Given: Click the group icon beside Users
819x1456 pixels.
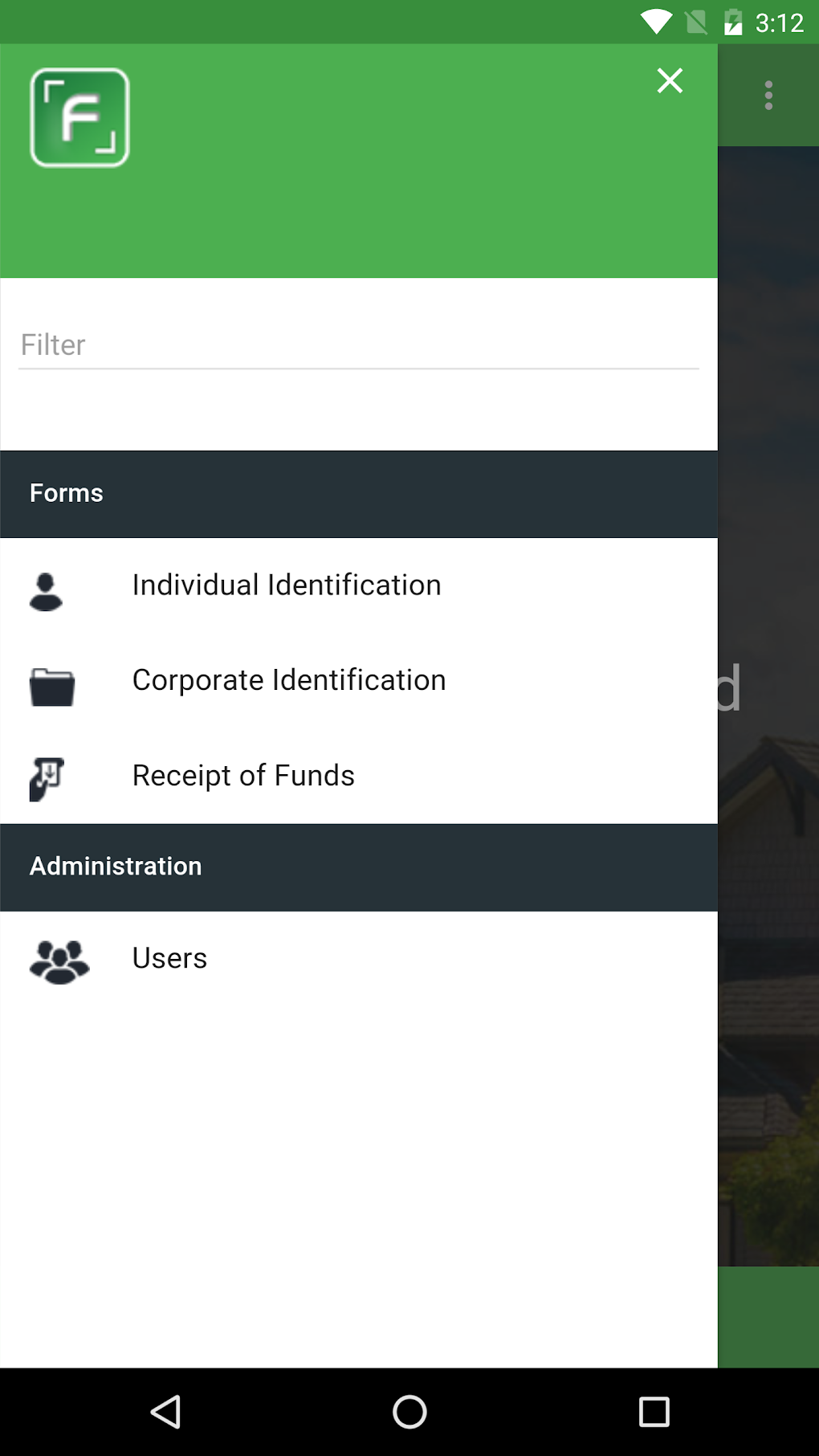Looking at the screenshot, I should (59, 961).
